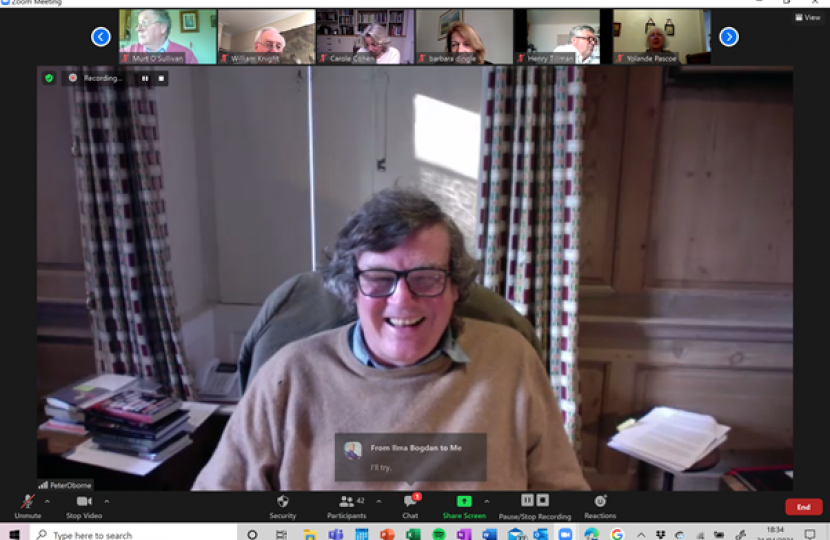Open the Security shield icon
This screenshot has width=830, height=540.
283,502
